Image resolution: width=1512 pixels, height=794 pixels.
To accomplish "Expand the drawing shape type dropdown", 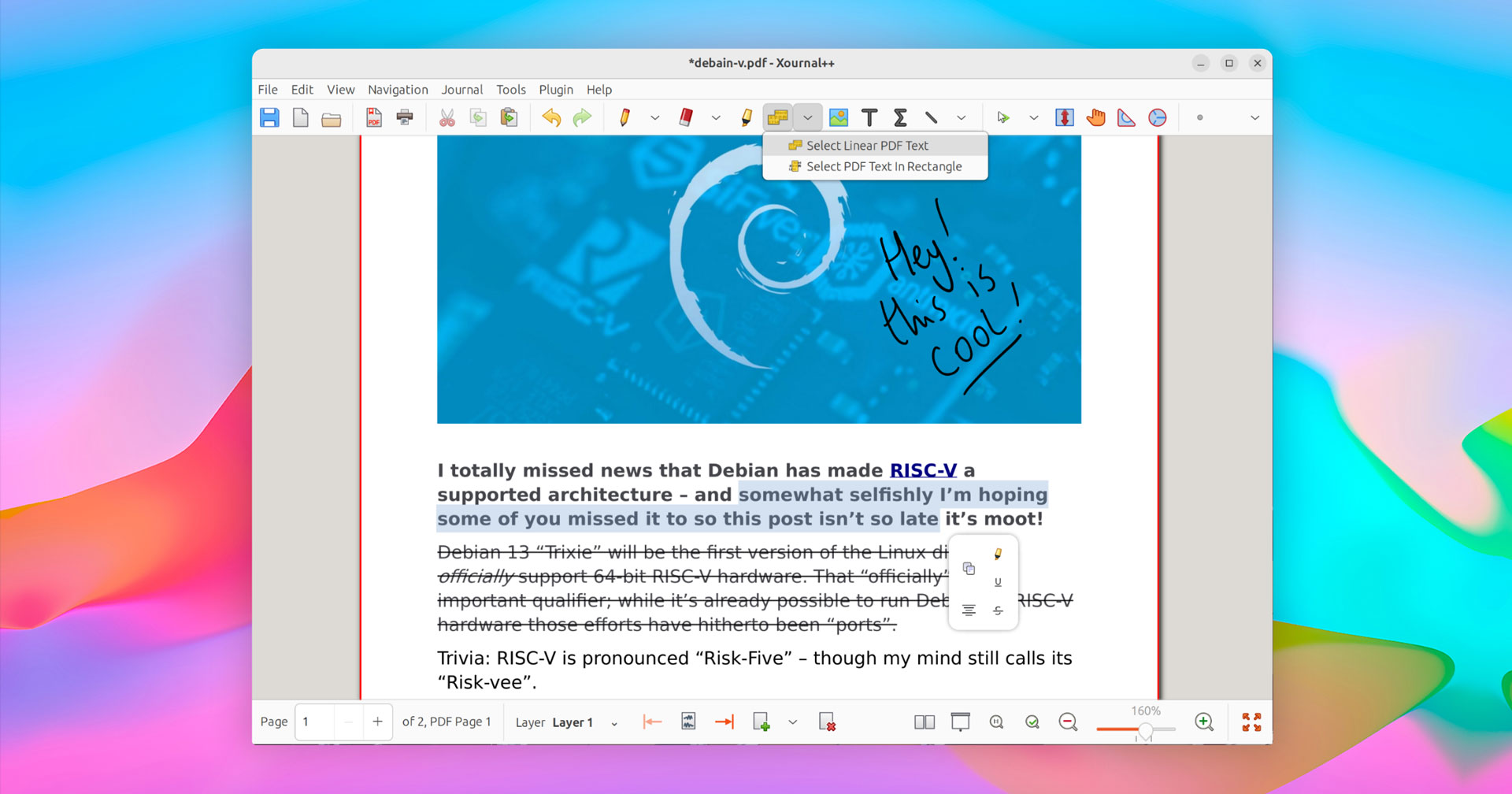I will 962,118.
